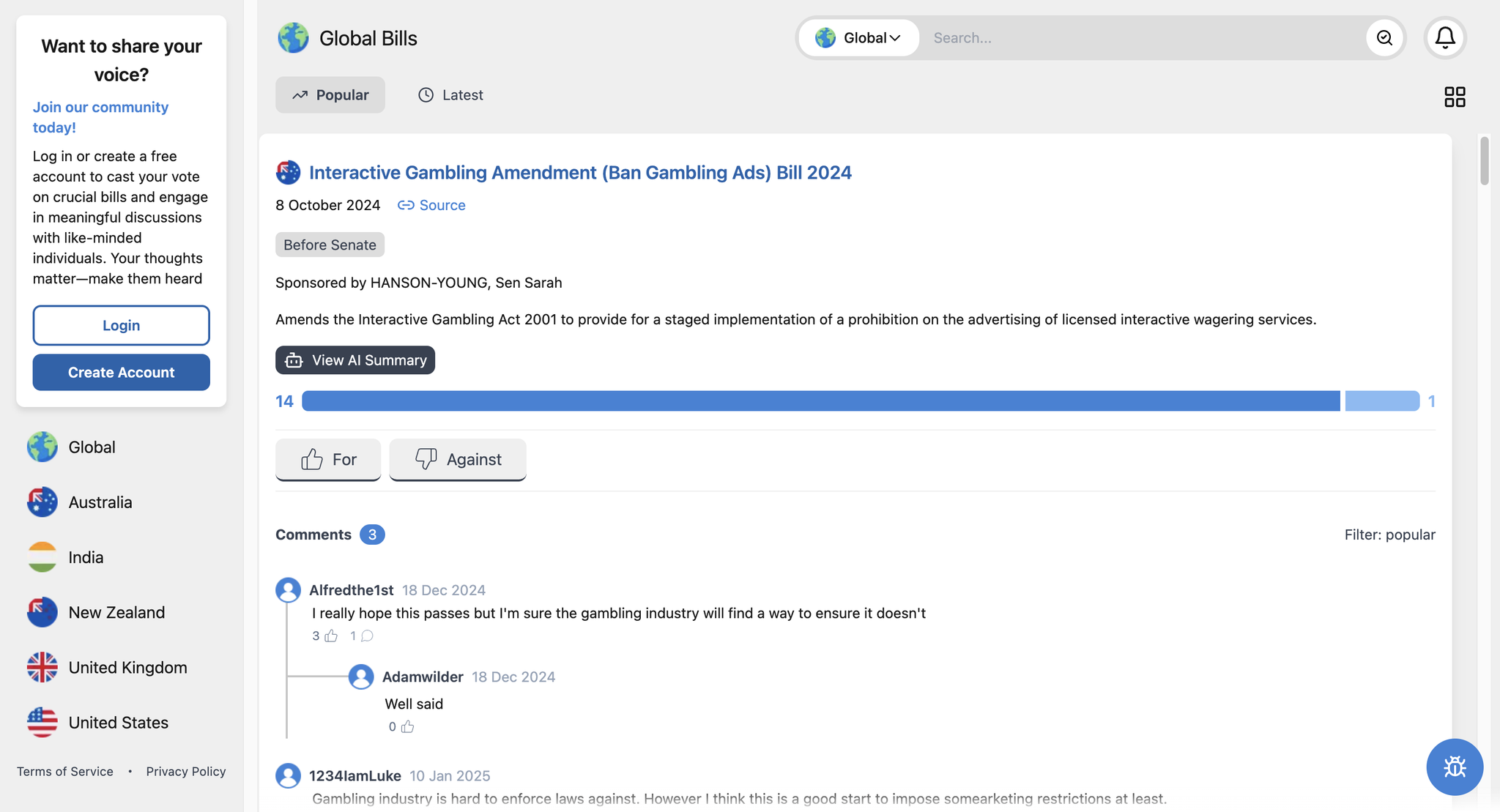Switch to the Latest tab
The width and height of the screenshot is (1500, 812).
tap(450, 94)
